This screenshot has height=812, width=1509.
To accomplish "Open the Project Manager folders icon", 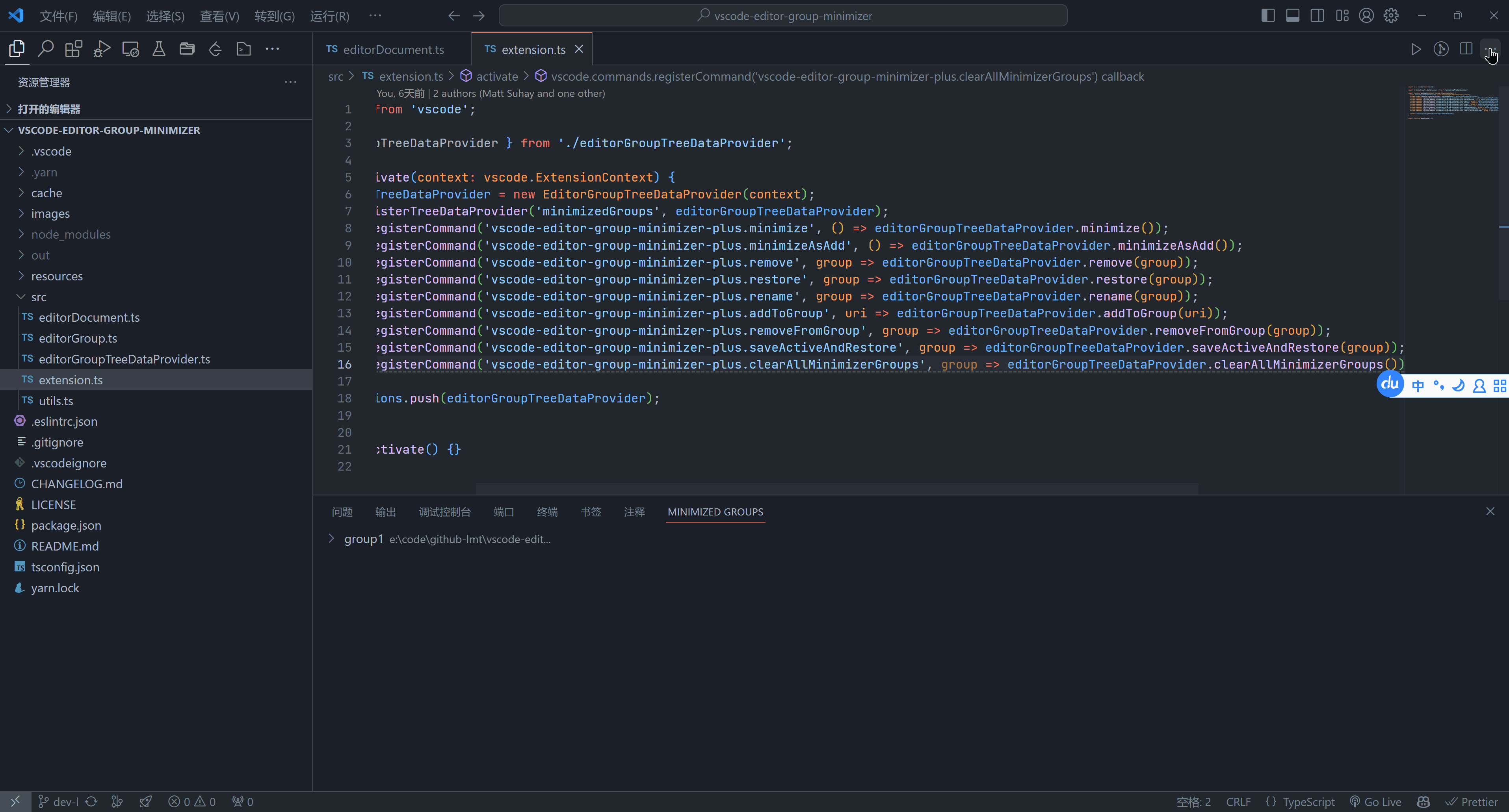I will 187,48.
